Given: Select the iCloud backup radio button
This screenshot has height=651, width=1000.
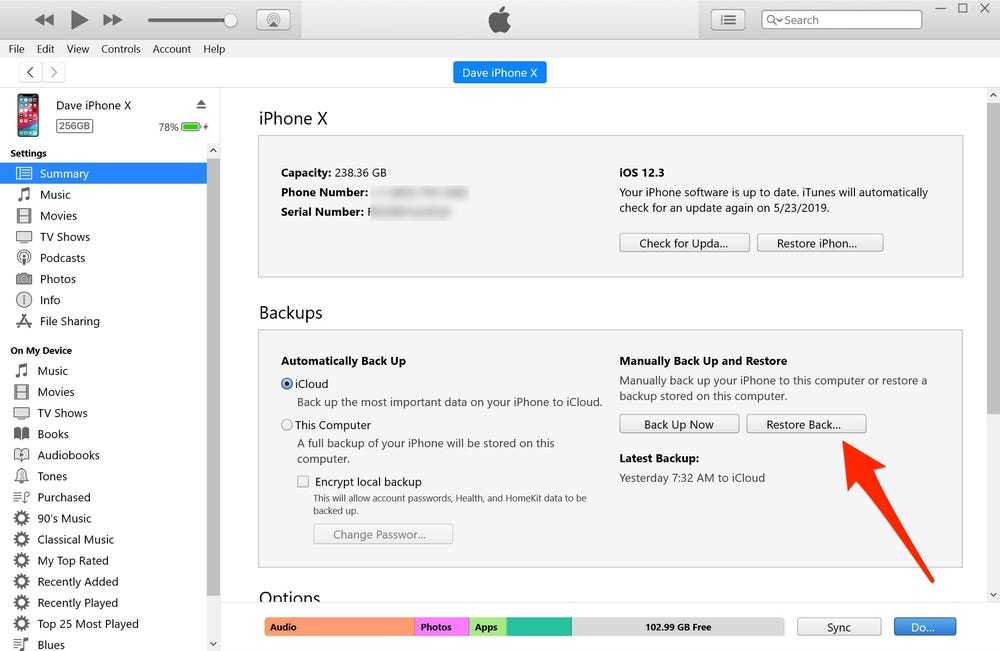Looking at the screenshot, I should (288, 384).
